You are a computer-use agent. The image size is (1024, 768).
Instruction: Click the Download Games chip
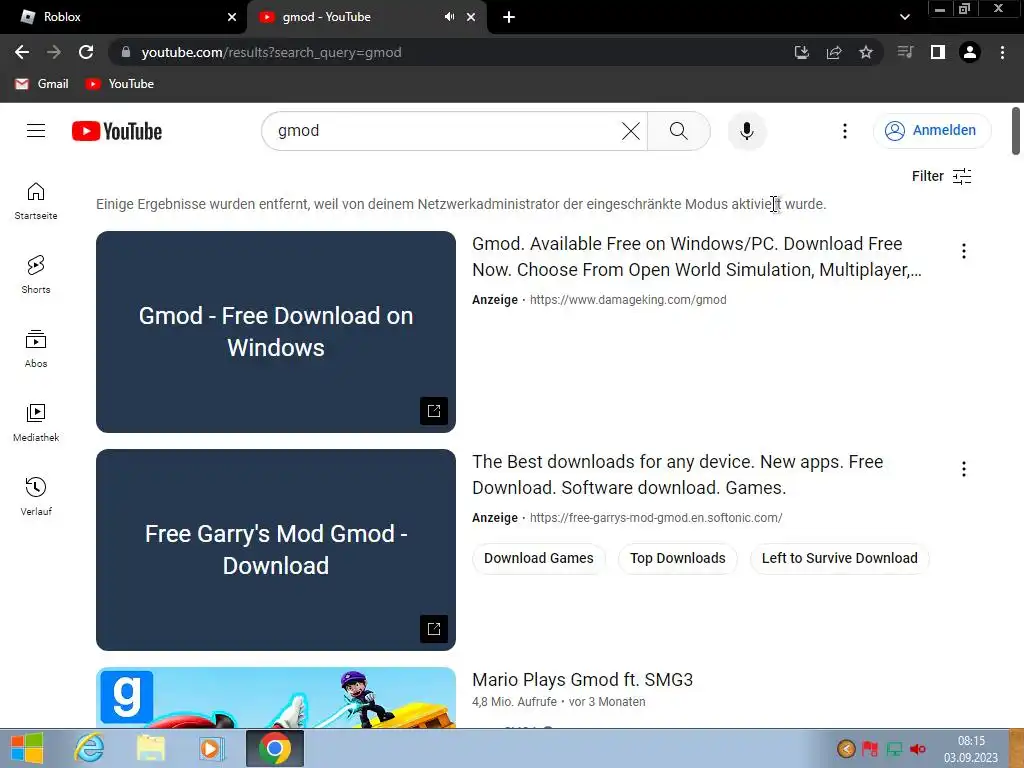coord(539,558)
